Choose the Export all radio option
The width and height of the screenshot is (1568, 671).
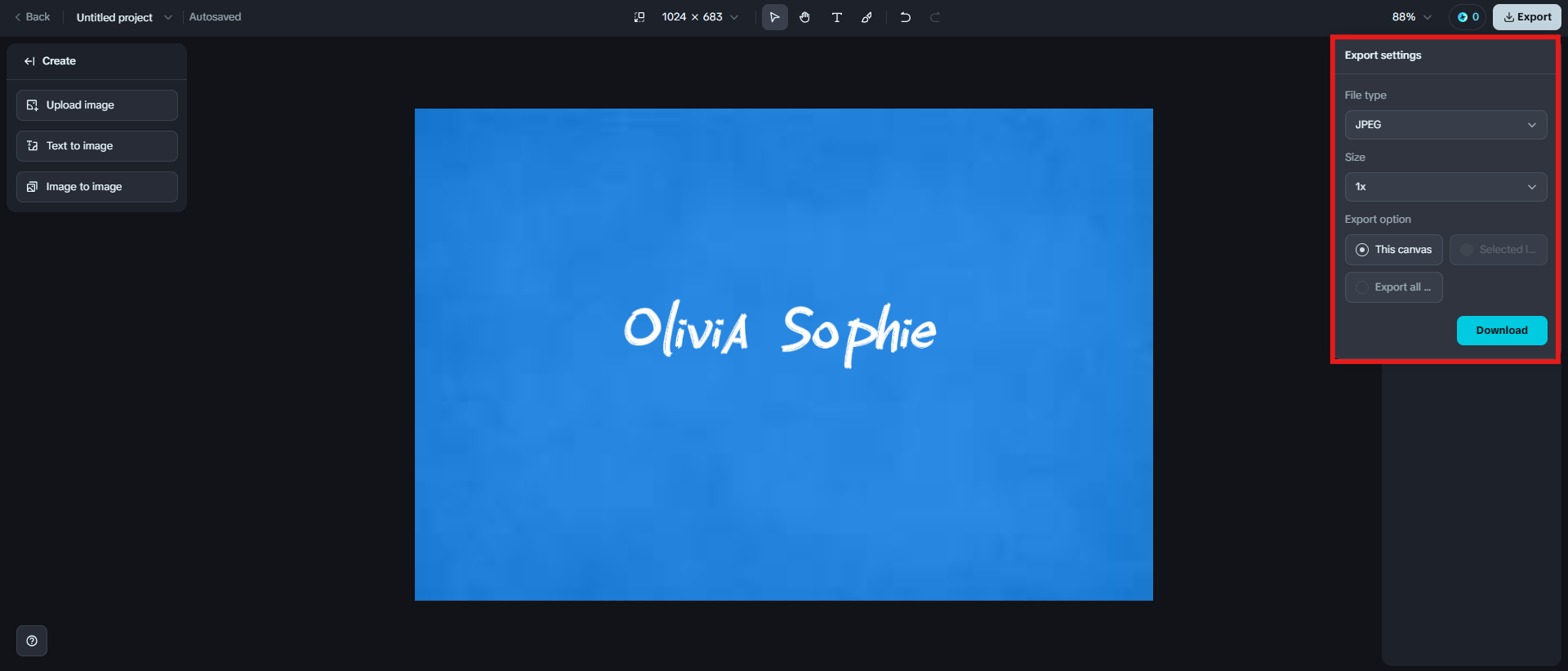(1394, 287)
